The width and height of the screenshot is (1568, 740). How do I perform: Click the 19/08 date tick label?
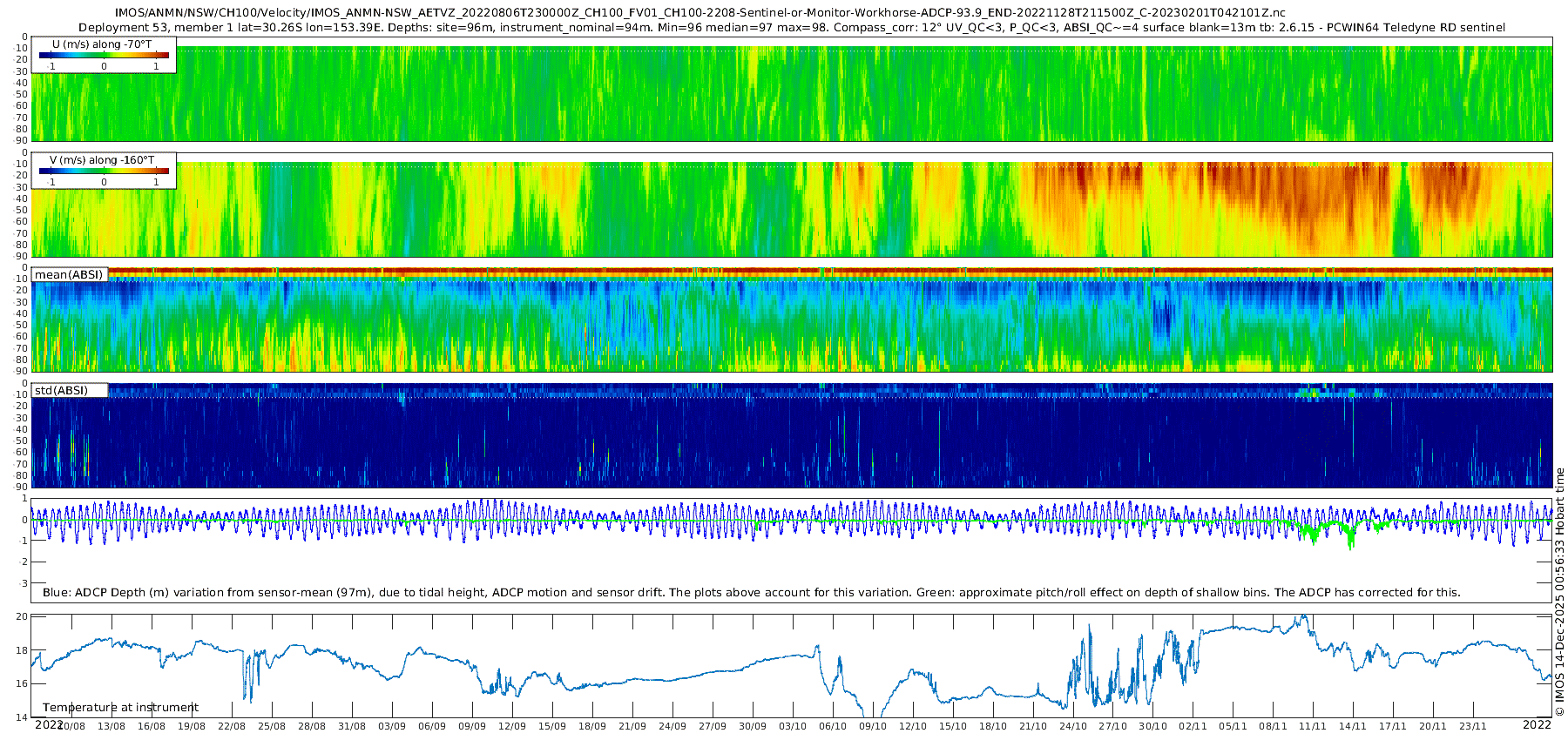point(192,726)
